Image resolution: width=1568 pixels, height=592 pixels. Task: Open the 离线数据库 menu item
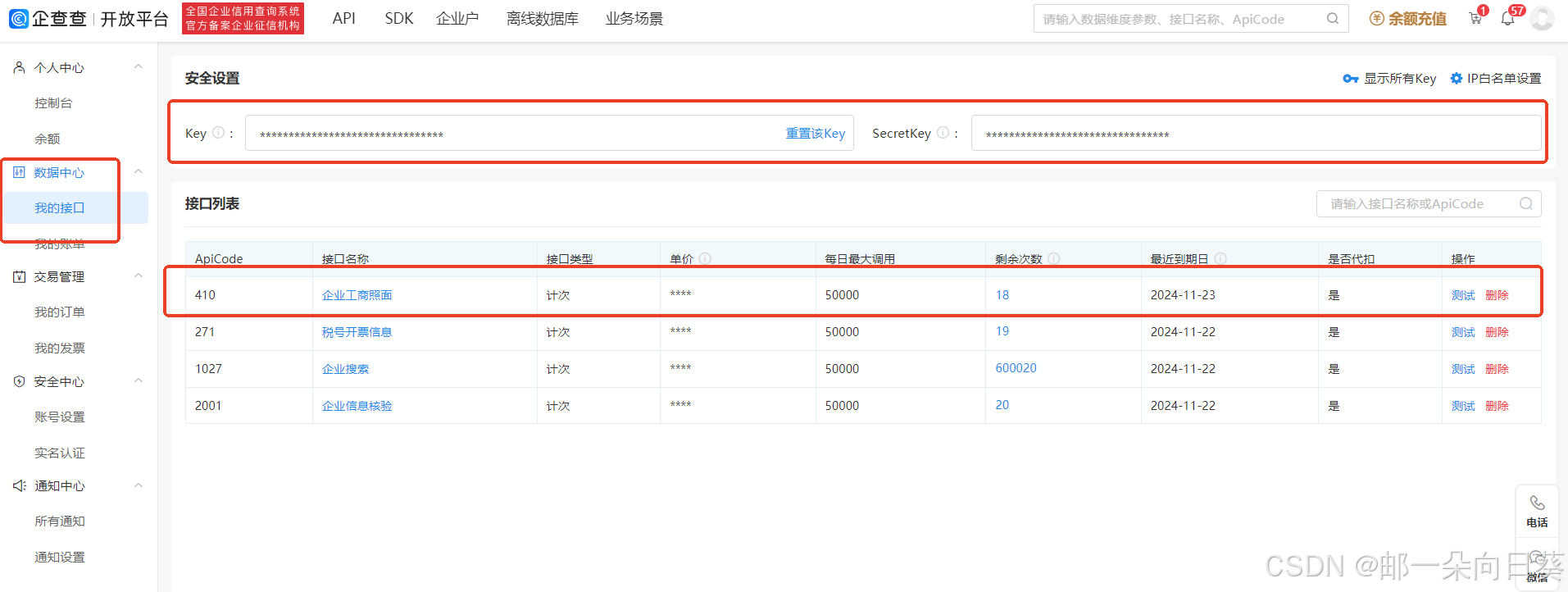click(x=543, y=19)
